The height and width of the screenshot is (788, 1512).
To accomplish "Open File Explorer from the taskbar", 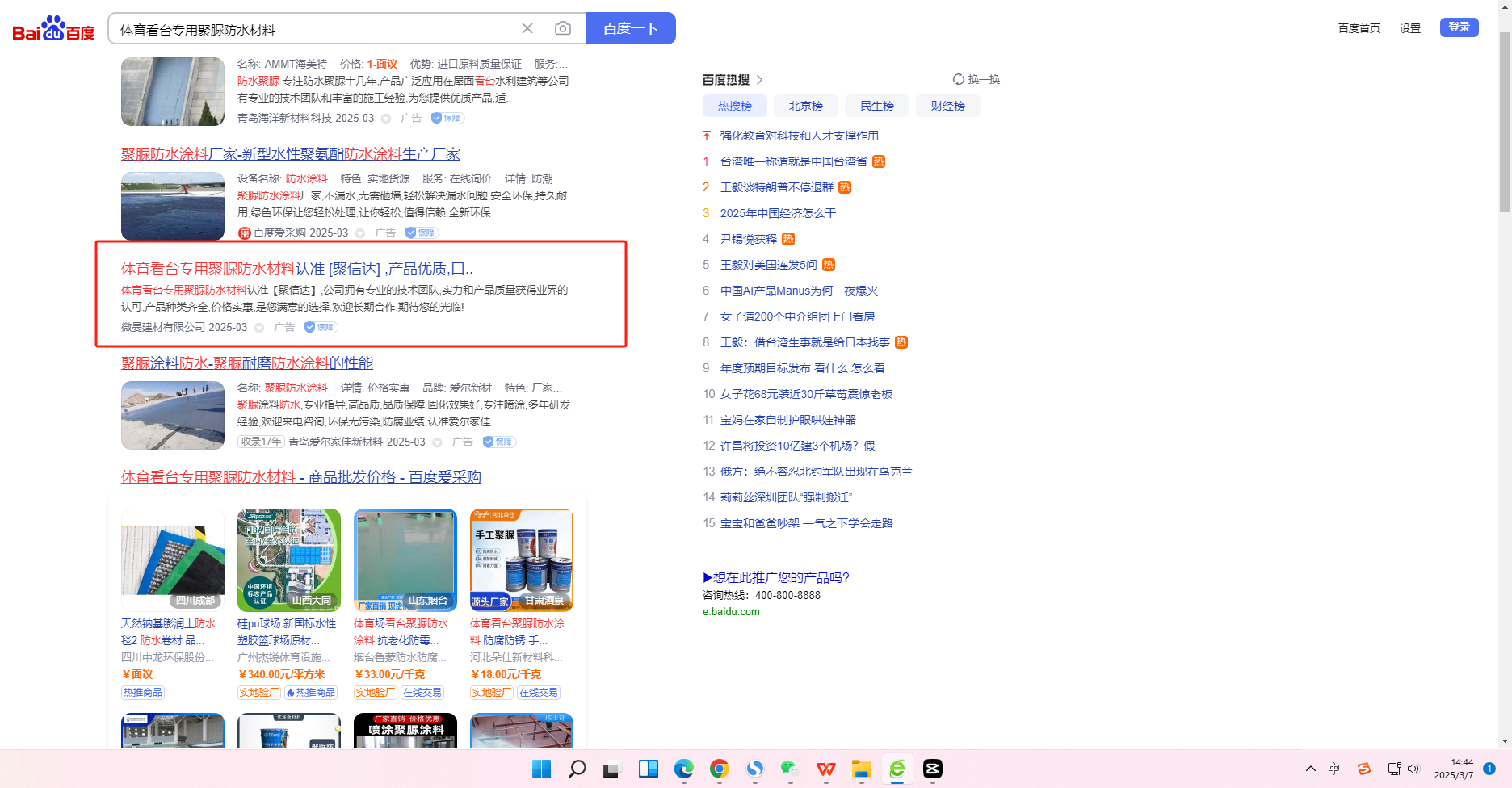I will point(861,769).
